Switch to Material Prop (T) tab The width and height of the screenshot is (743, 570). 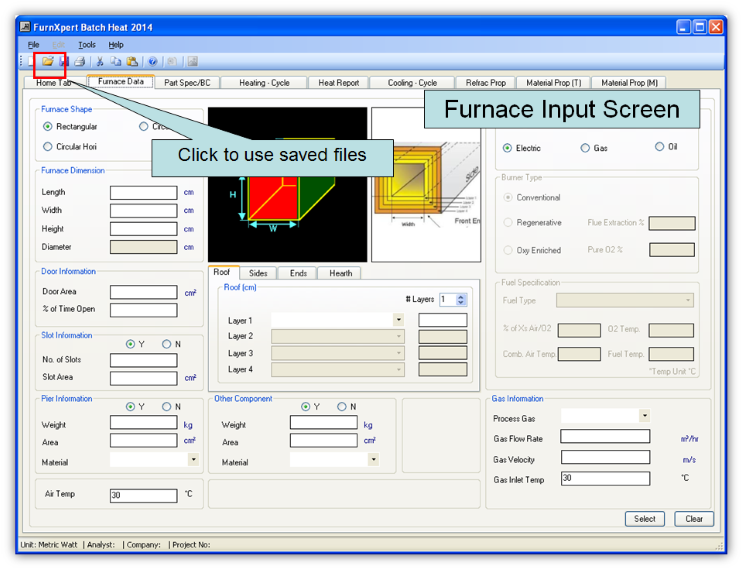553,83
